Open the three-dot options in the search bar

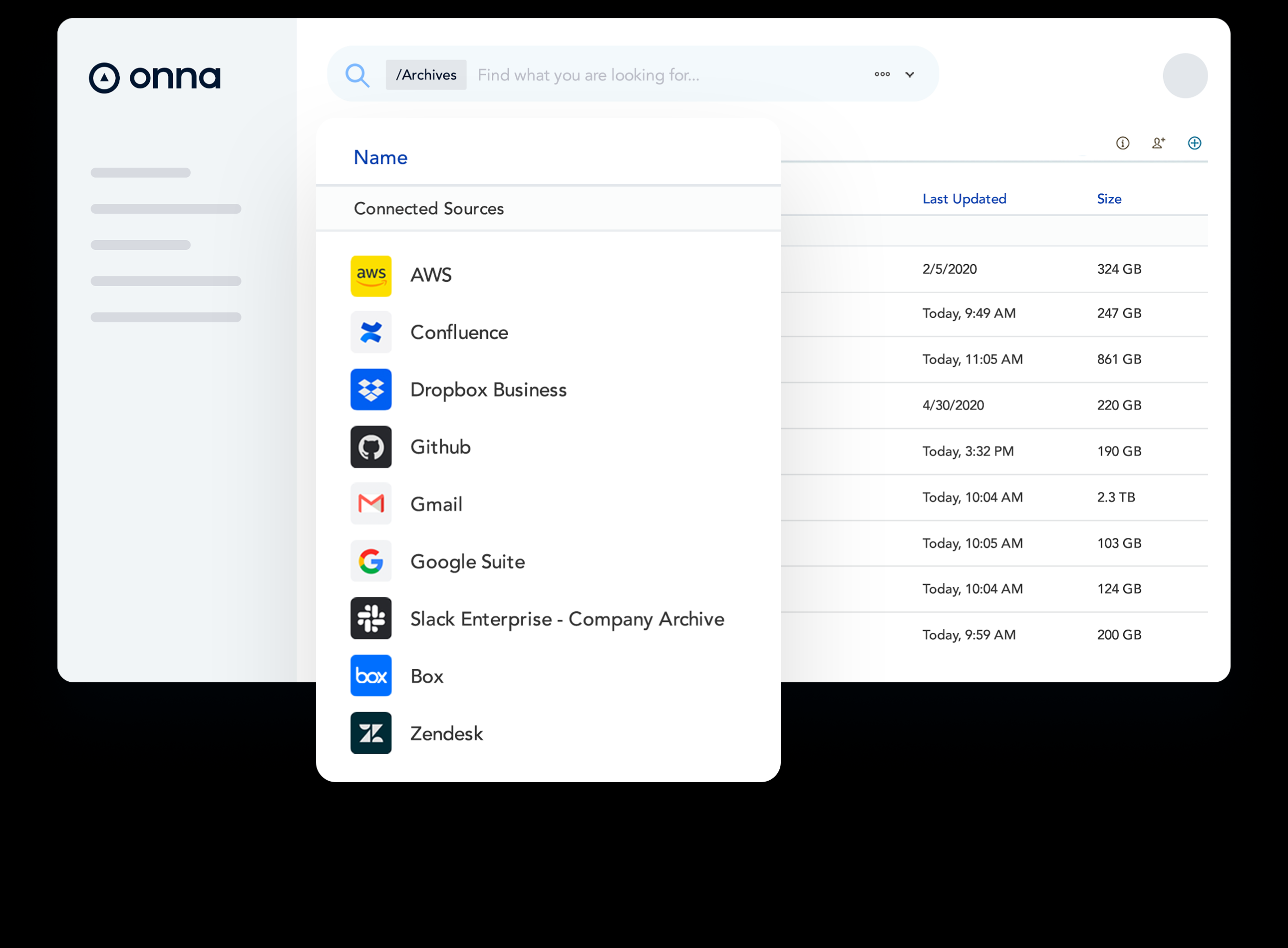click(x=882, y=74)
